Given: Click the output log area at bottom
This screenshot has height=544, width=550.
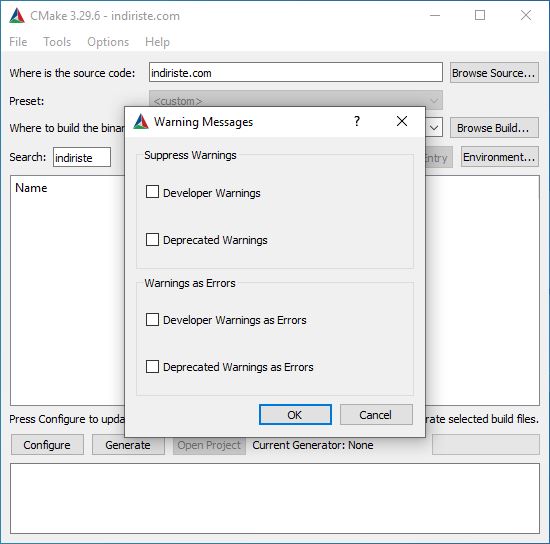Looking at the screenshot, I should (275, 498).
